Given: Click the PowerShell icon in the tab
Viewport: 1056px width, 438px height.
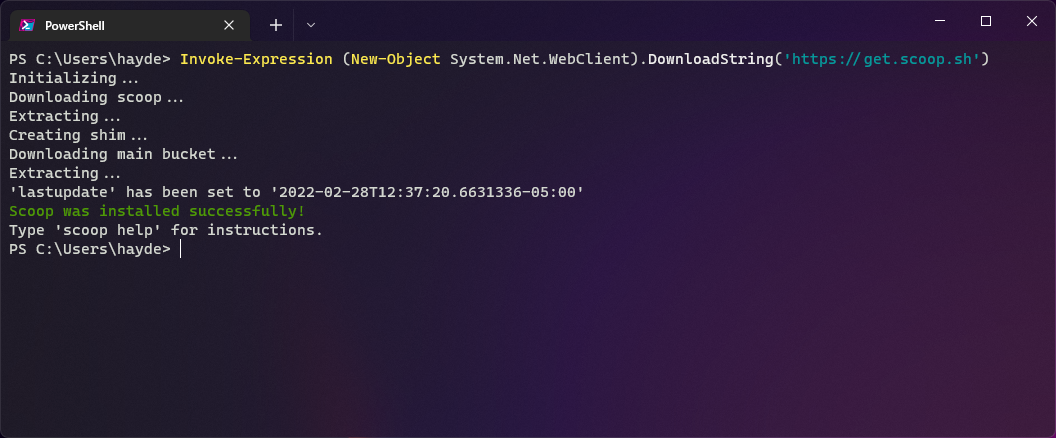Looking at the screenshot, I should coord(27,25).
